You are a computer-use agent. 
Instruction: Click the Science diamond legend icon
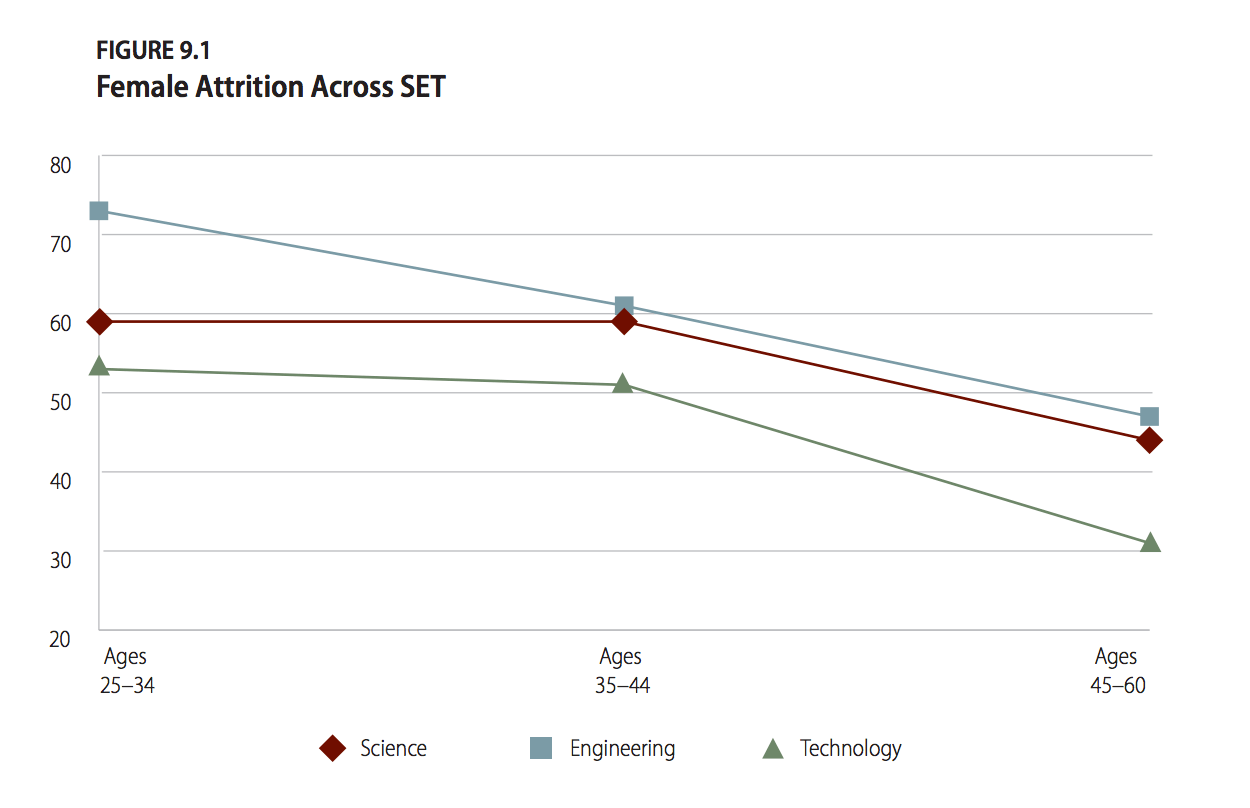click(x=332, y=748)
